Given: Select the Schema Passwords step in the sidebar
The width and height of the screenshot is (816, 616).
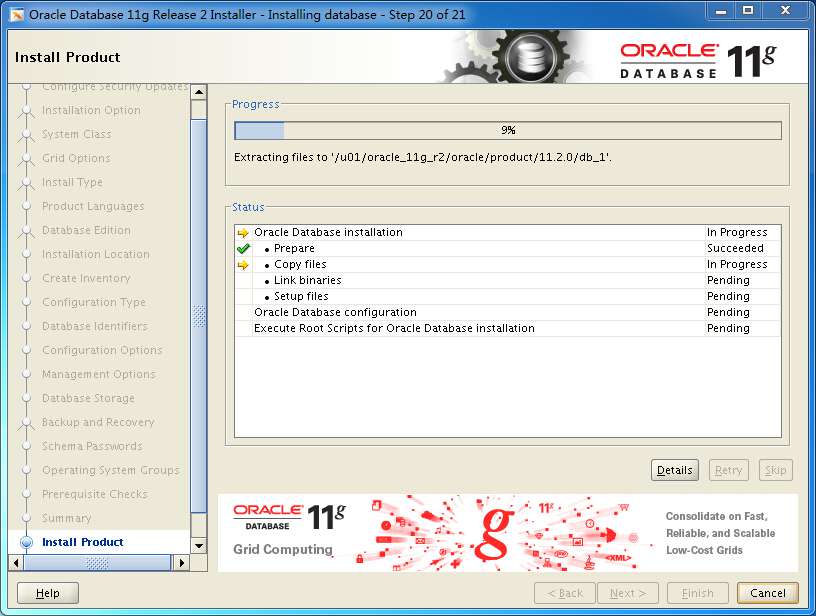Looking at the screenshot, I should tap(90, 446).
